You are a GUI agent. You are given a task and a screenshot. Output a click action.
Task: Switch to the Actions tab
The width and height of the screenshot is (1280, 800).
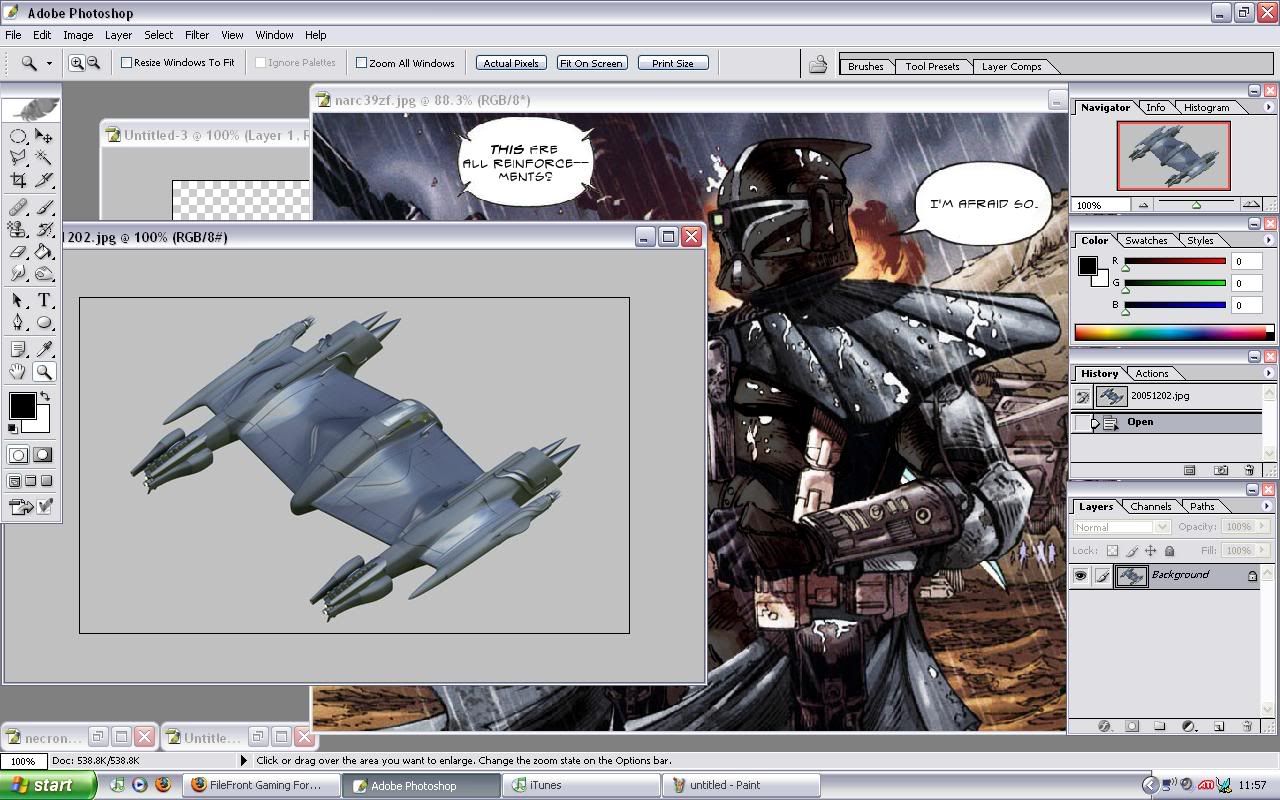point(1151,373)
